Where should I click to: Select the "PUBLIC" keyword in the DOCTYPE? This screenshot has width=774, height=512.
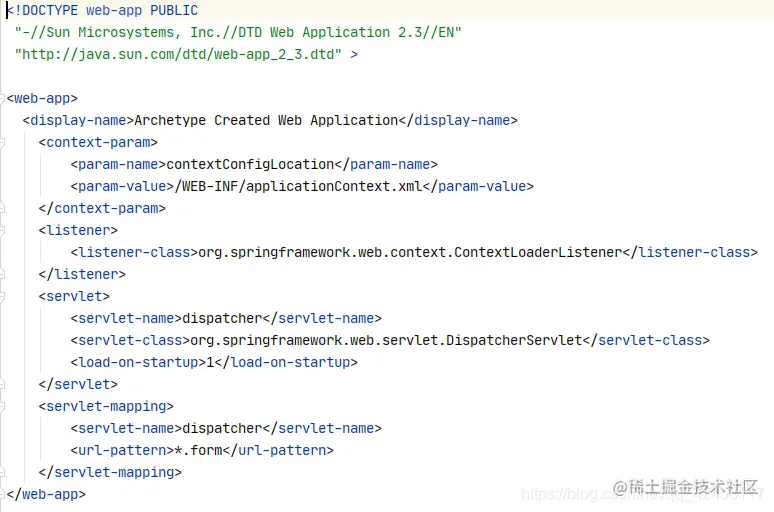click(174, 10)
